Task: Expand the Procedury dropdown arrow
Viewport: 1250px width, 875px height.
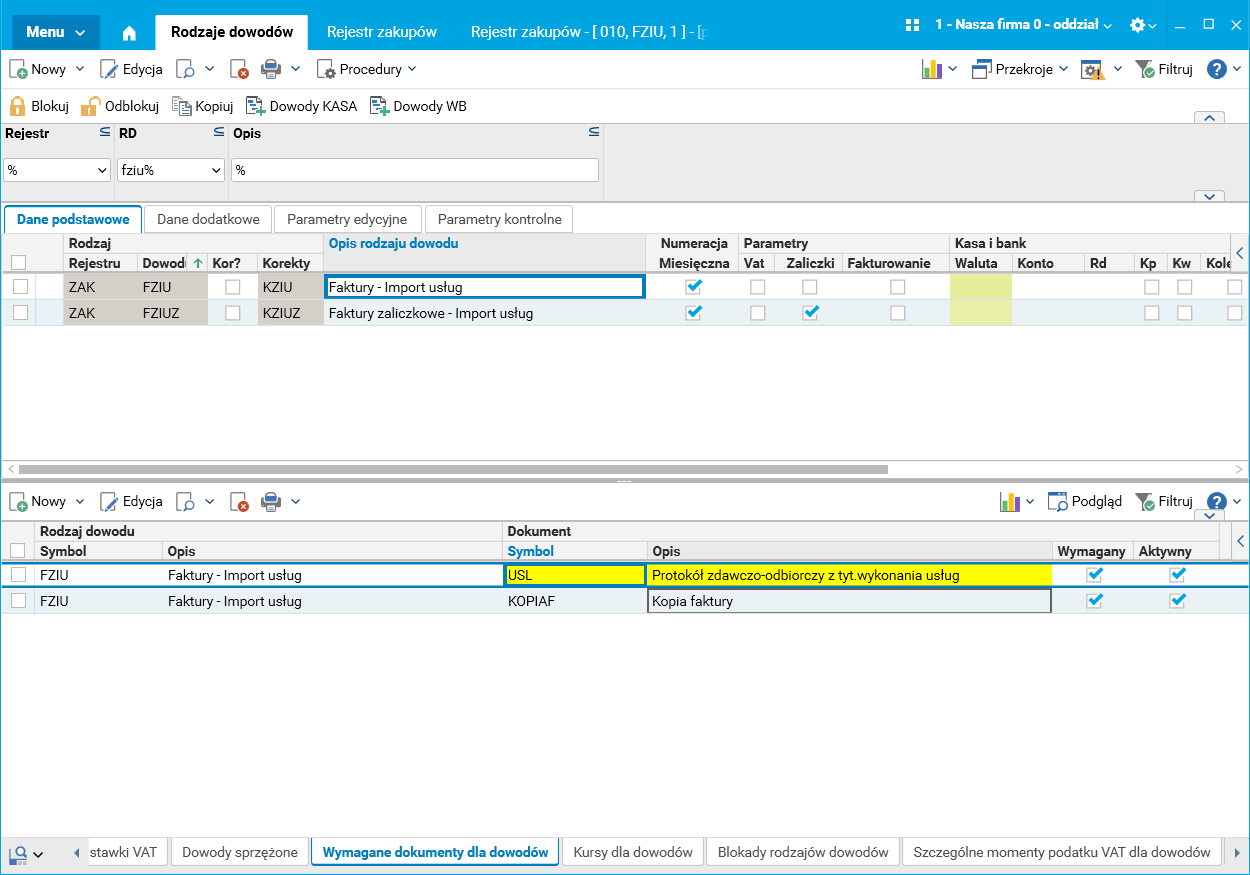Action: 412,69
